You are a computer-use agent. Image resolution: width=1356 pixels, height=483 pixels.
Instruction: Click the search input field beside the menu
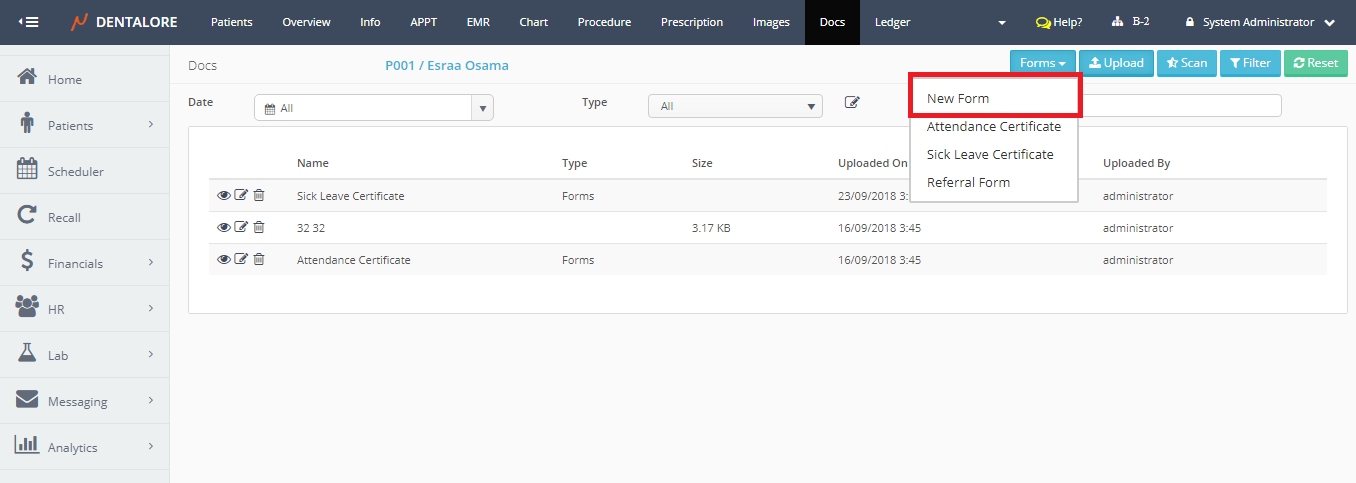(x=1180, y=106)
